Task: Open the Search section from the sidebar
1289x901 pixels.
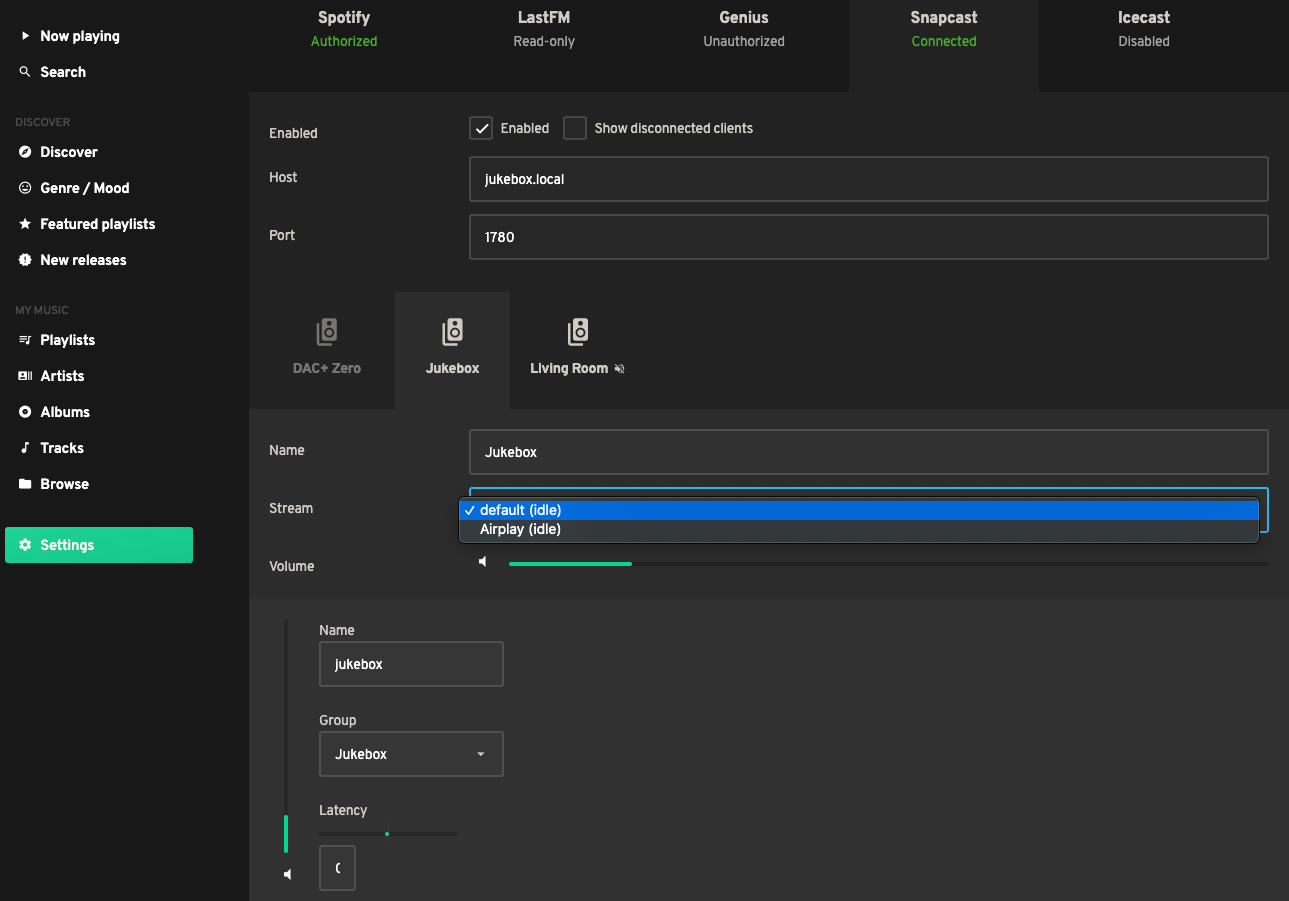Action: 62,71
